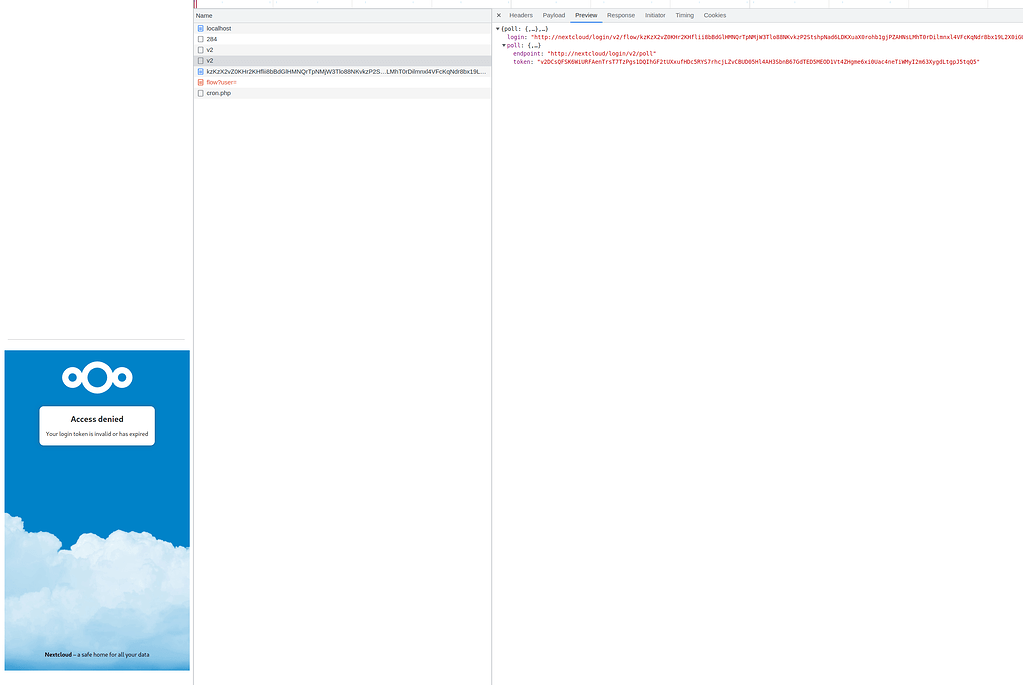Image resolution: width=1023 pixels, height=685 pixels.
Task: Switch to the Timing tab
Action: [x=684, y=15]
